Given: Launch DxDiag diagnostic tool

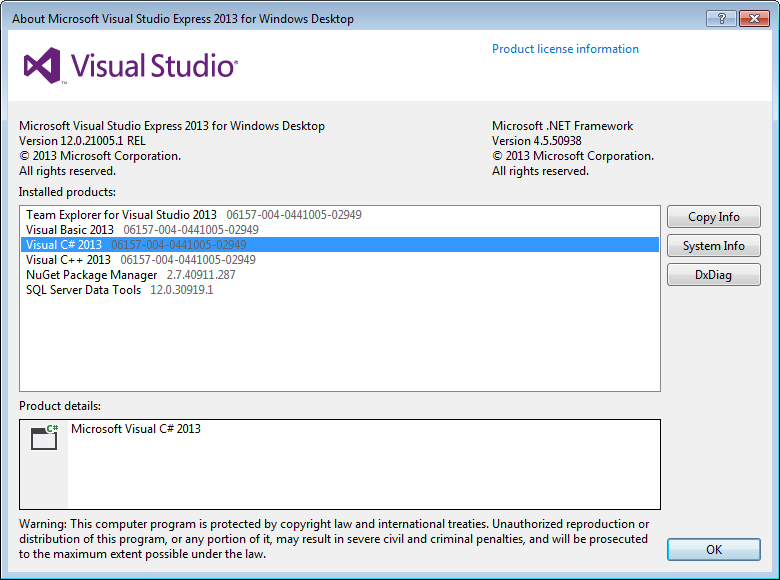Looking at the screenshot, I should [714, 275].
